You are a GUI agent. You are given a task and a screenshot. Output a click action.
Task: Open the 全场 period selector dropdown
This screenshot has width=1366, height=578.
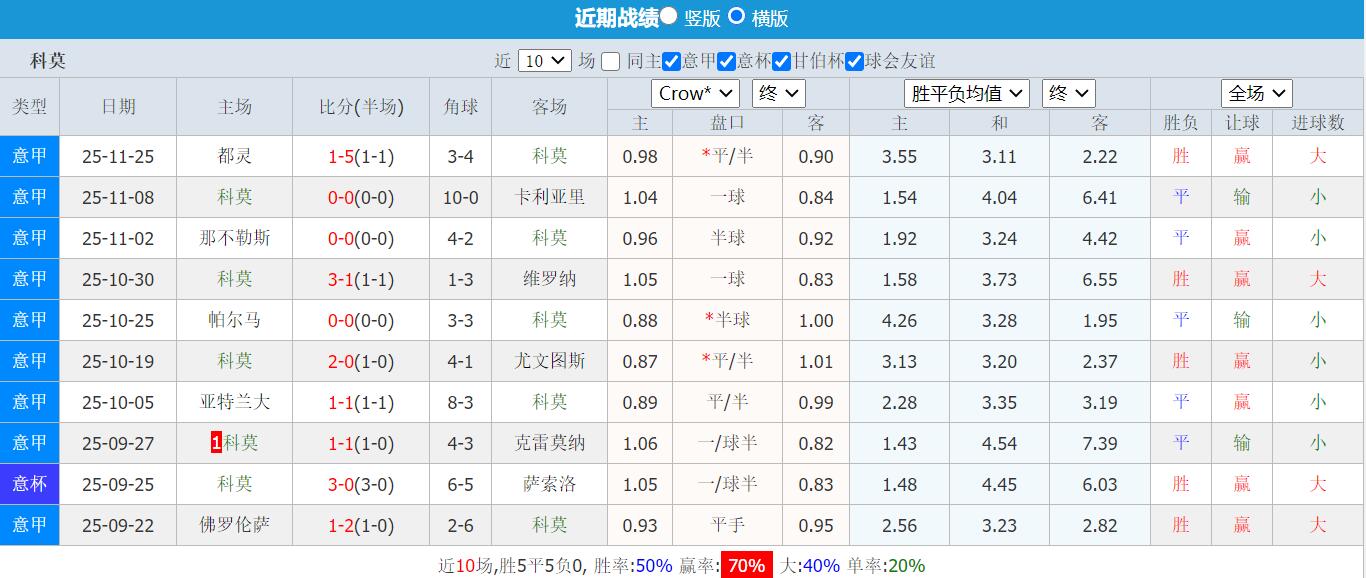1256,93
